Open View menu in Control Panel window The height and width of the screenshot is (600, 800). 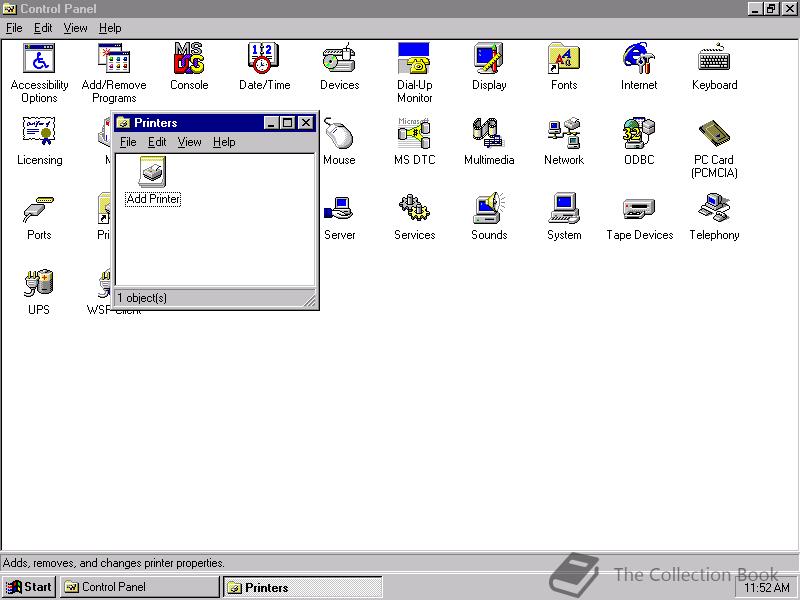(x=75, y=28)
